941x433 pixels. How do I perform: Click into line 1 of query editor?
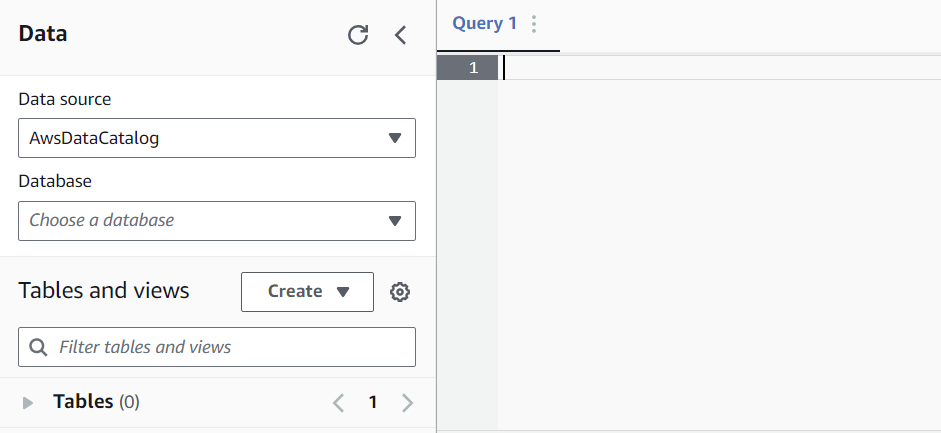coord(719,67)
